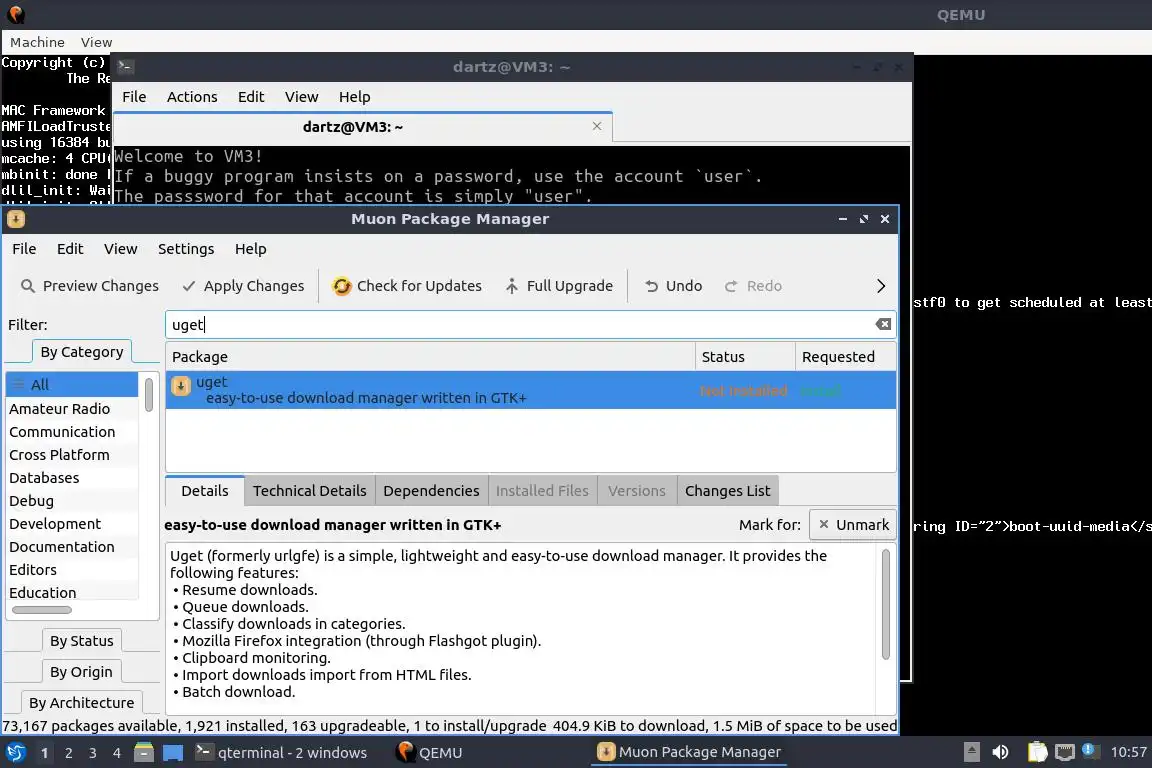Select the Amateur Radio category
The image size is (1152, 768).
[72, 409]
